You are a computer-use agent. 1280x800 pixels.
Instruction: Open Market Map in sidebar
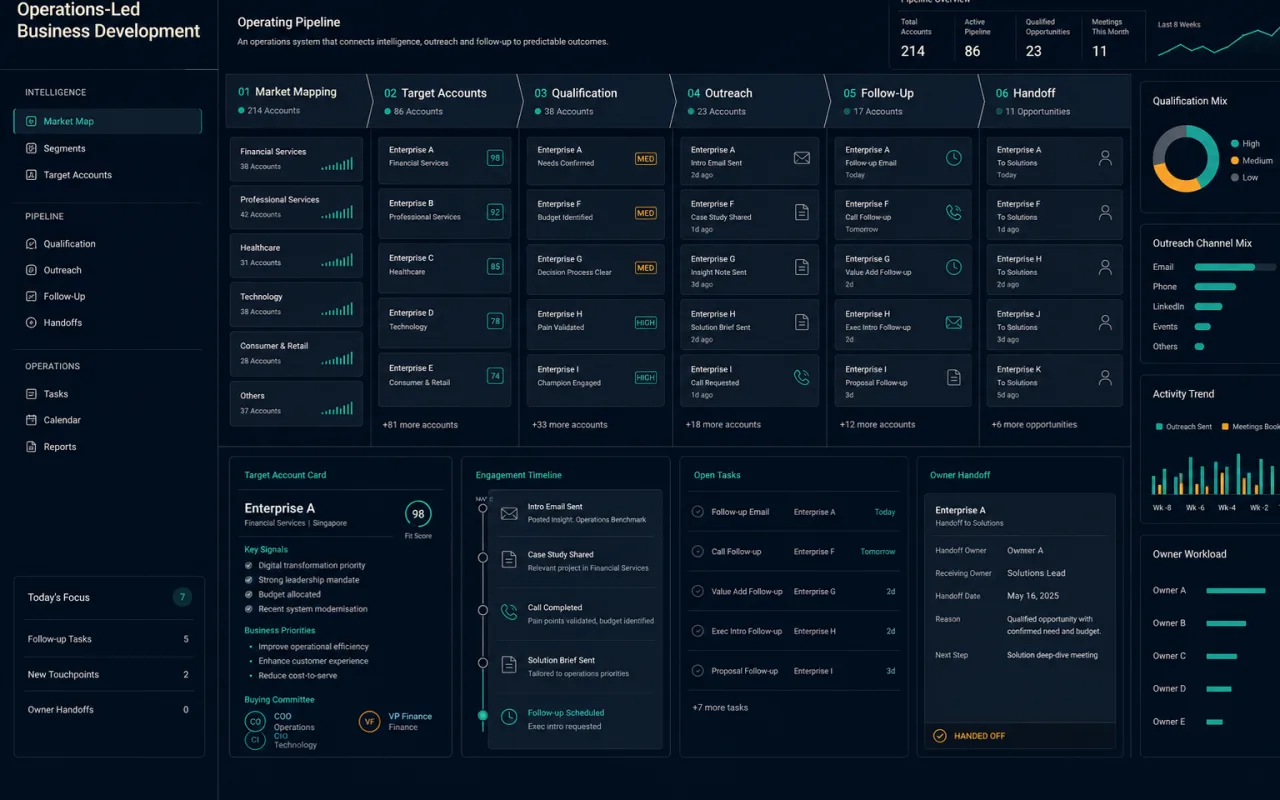click(x=107, y=121)
